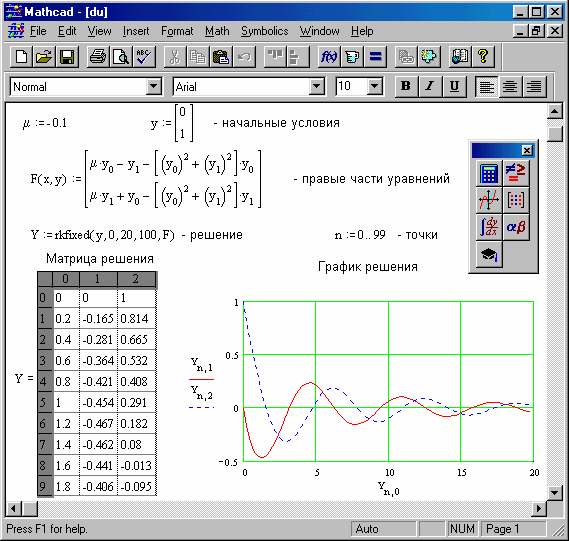Image resolution: width=569 pixels, height=541 pixels.
Task: Open the Help menu
Action: pyautogui.click(x=362, y=31)
